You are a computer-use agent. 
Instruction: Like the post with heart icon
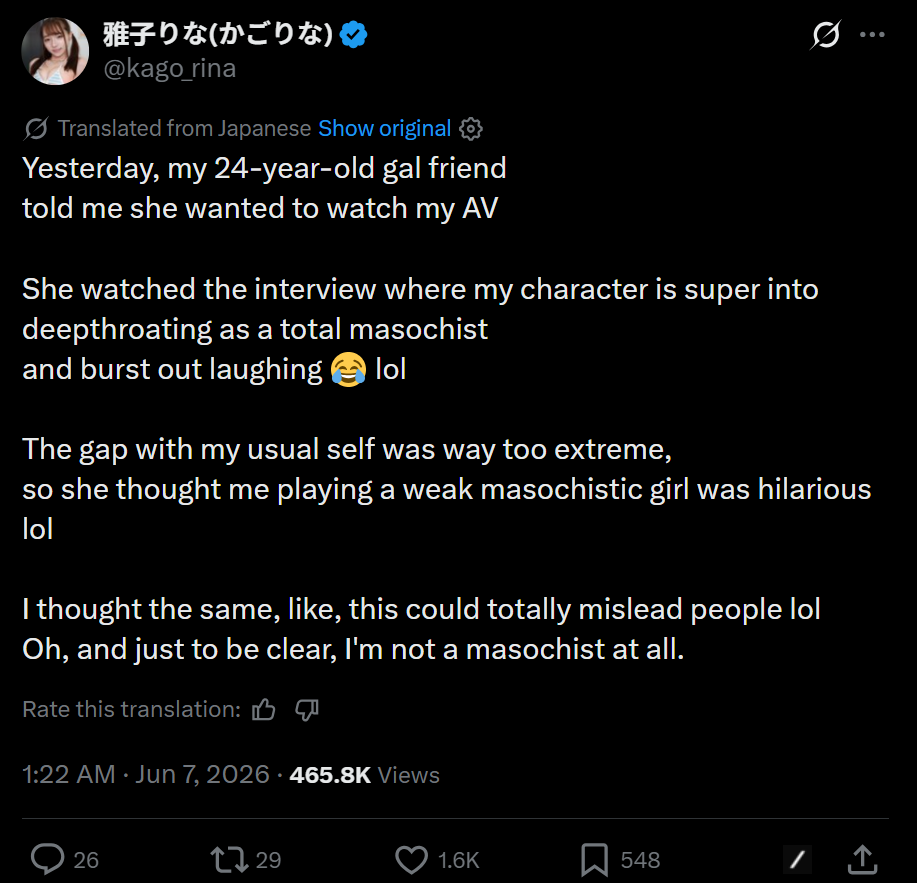[x=411, y=860]
